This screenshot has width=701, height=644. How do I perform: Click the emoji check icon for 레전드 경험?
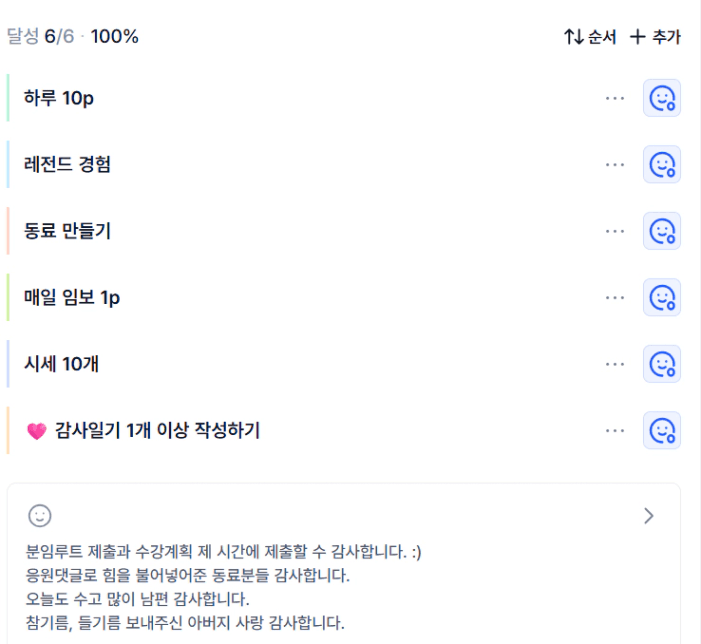662,164
